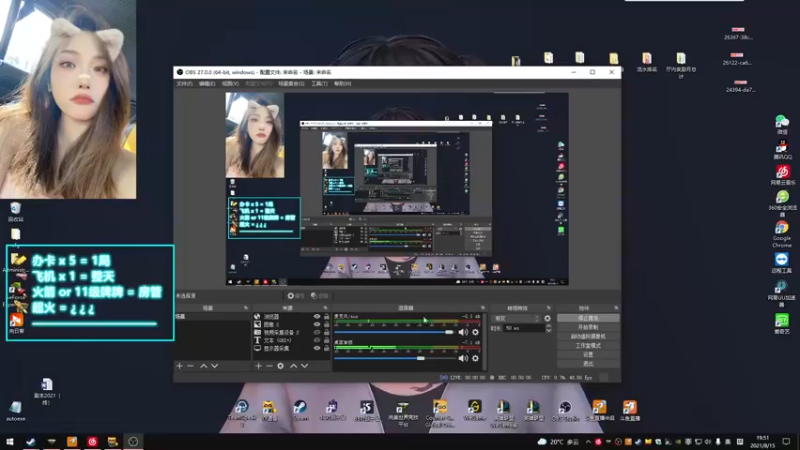Toggle visibility of 显示器采集 source
The image size is (800, 450).
pos(317,348)
